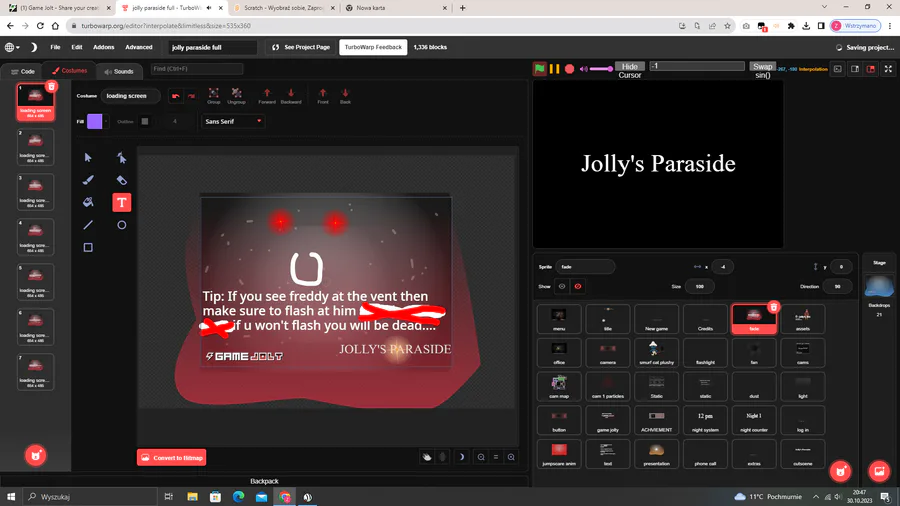Delete the loading screen costume 1
This screenshot has width=900, height=506.
pyautogui.click(x=51, y=87)
